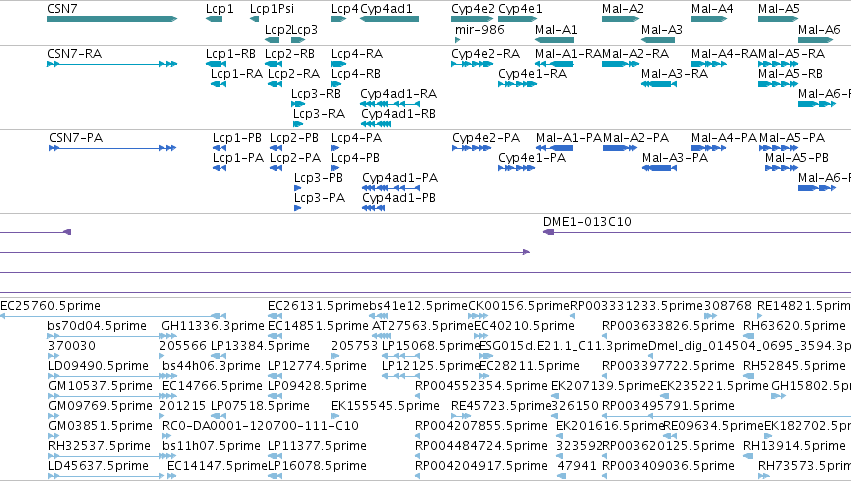This screenshot has width=851, height=481.
Task: Select the DME1-013C10 clone label
Action: point(587,222)
